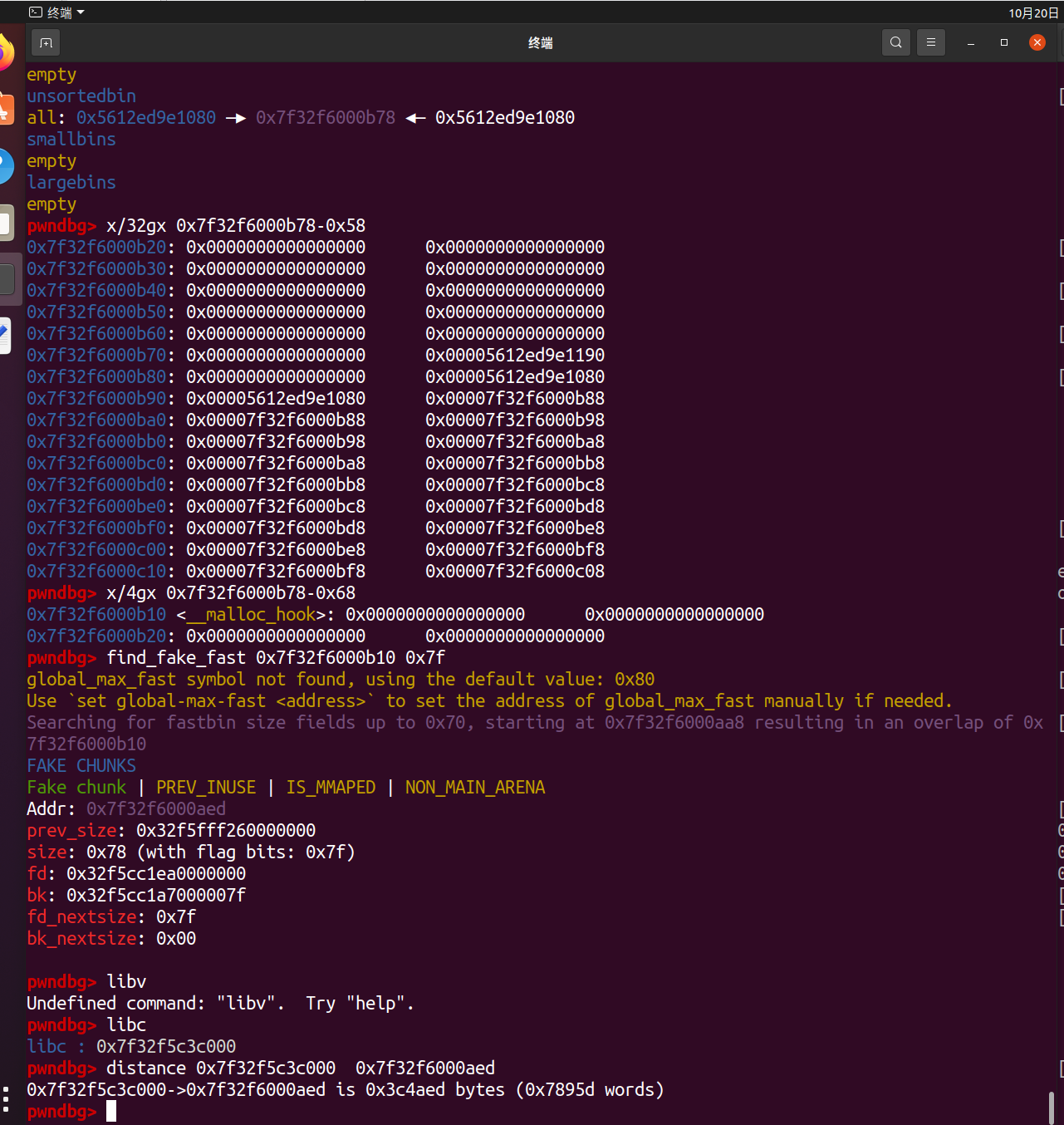
Task: Click the command 'x/32gx 0x7f32f6000b78-0x58'
Action: tap(236, 225)
